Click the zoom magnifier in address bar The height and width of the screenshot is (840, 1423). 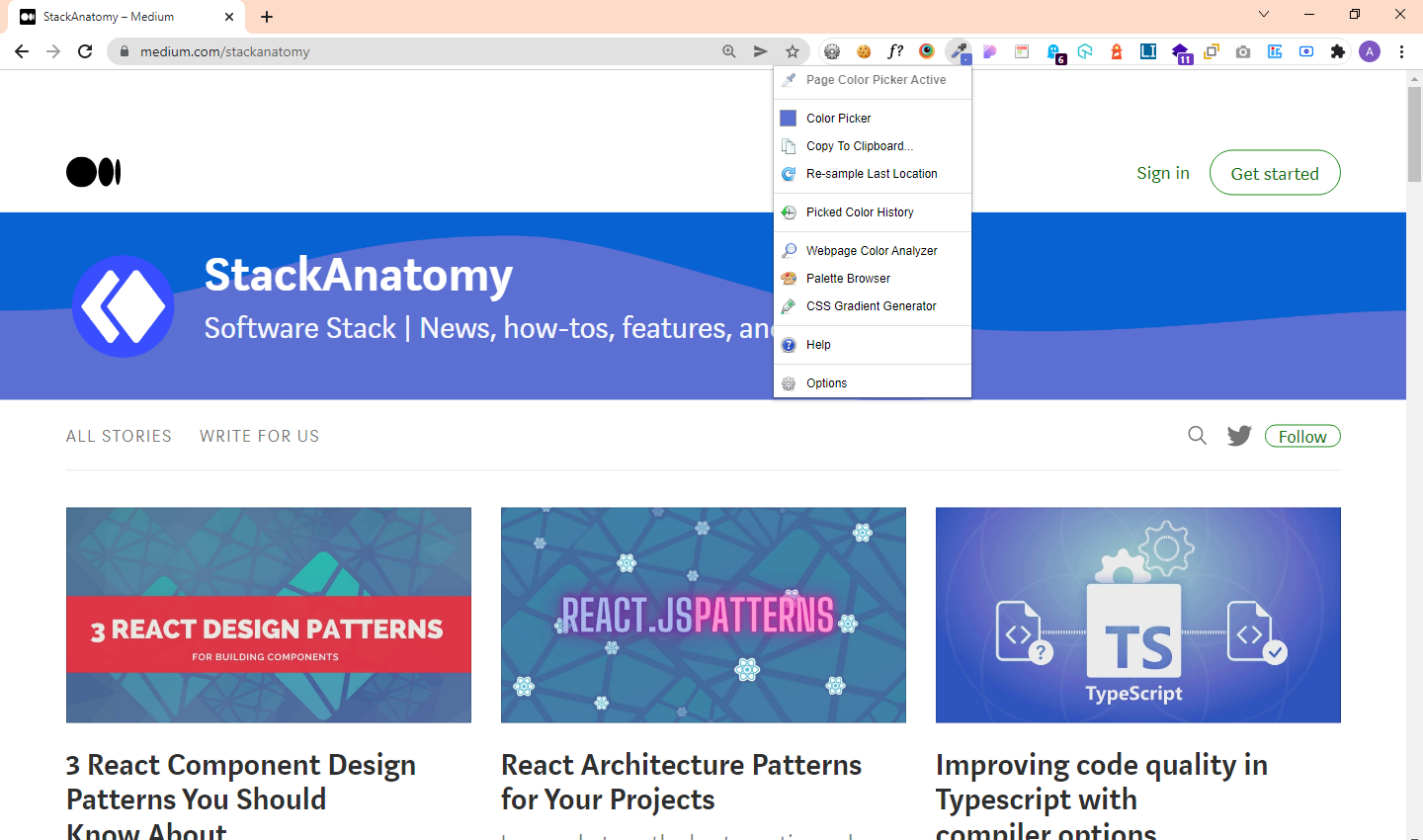tap(729, 51)
